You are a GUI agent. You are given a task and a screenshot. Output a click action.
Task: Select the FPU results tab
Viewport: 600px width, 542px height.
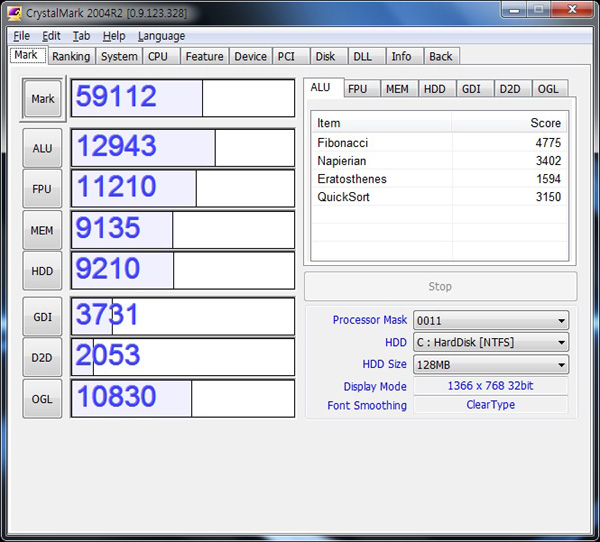(362, 89)
